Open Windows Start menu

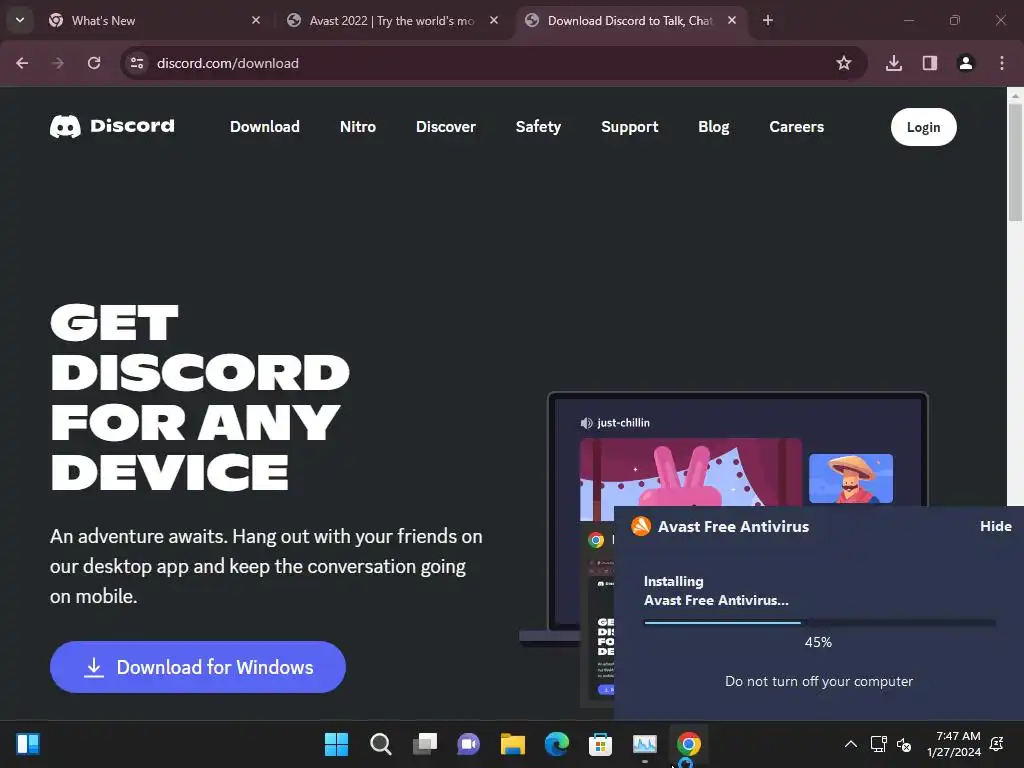(336, 744)
